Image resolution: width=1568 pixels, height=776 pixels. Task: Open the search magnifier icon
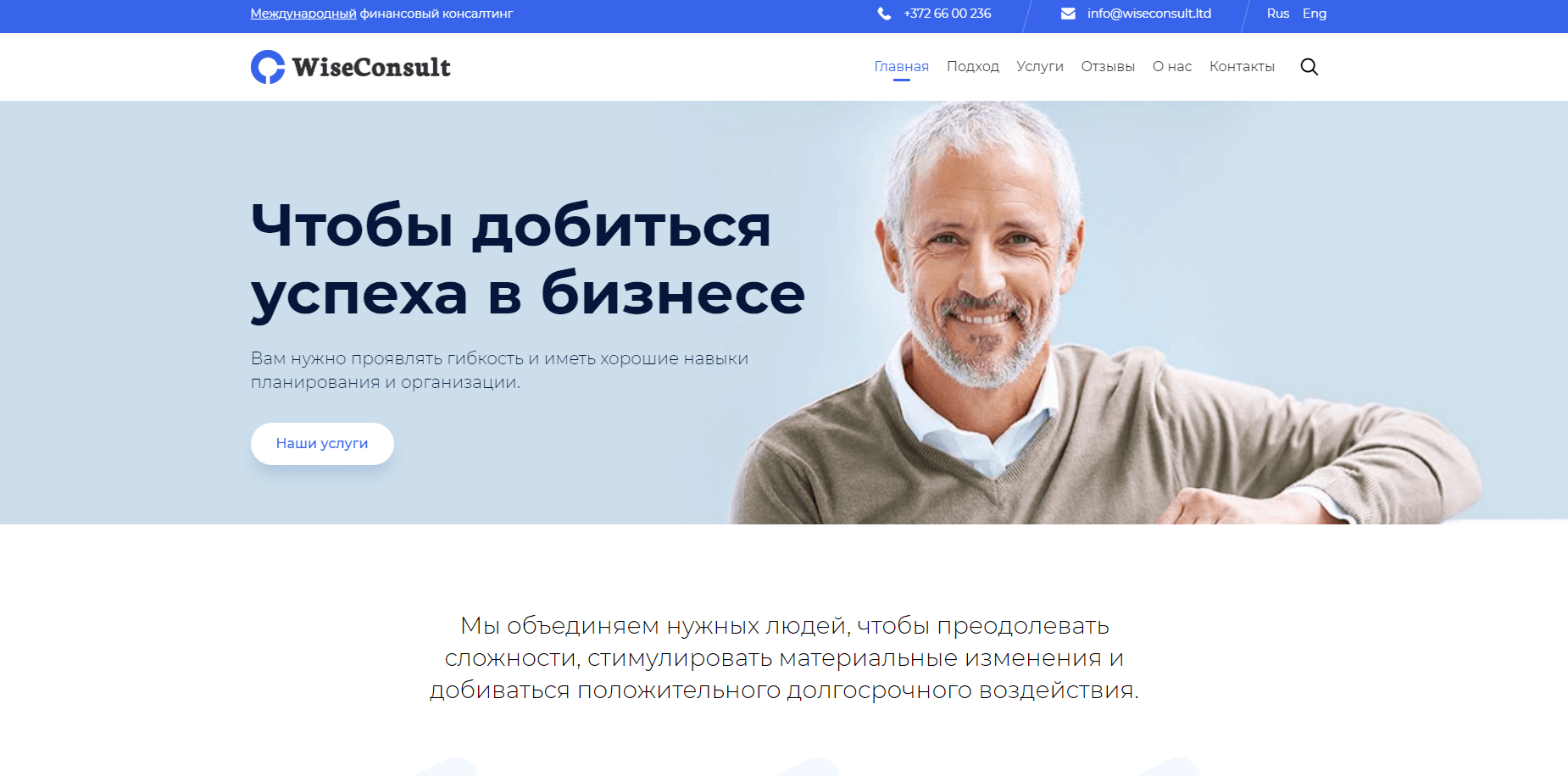1309,66
